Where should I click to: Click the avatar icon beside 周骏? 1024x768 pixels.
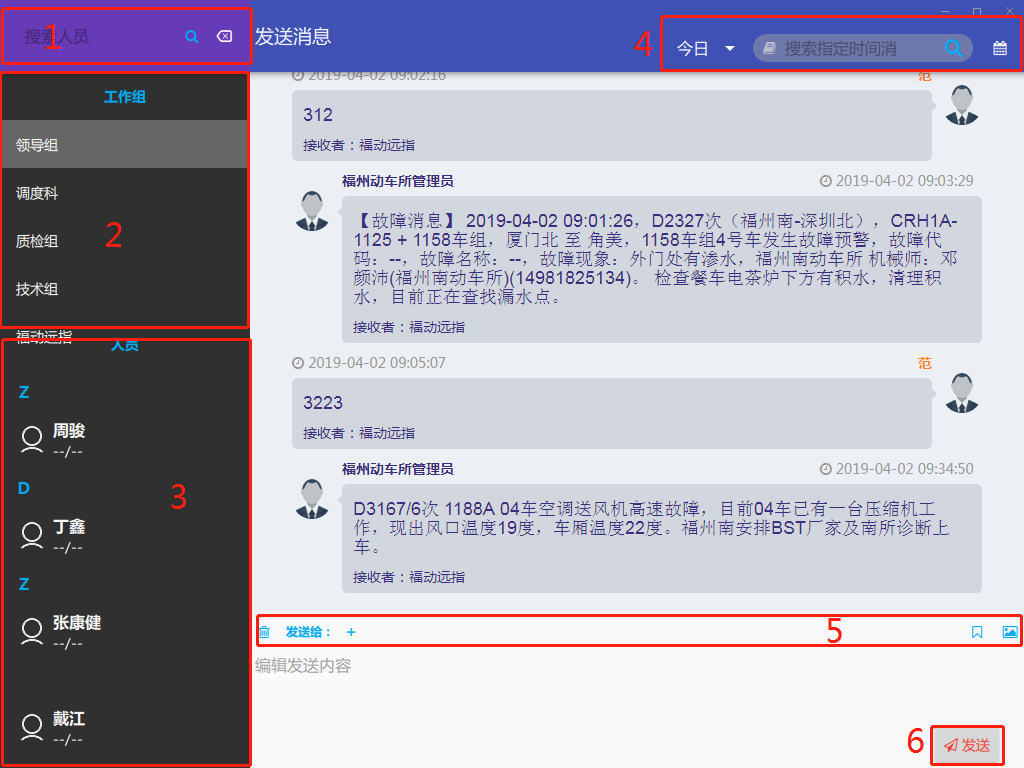[31, 440]
